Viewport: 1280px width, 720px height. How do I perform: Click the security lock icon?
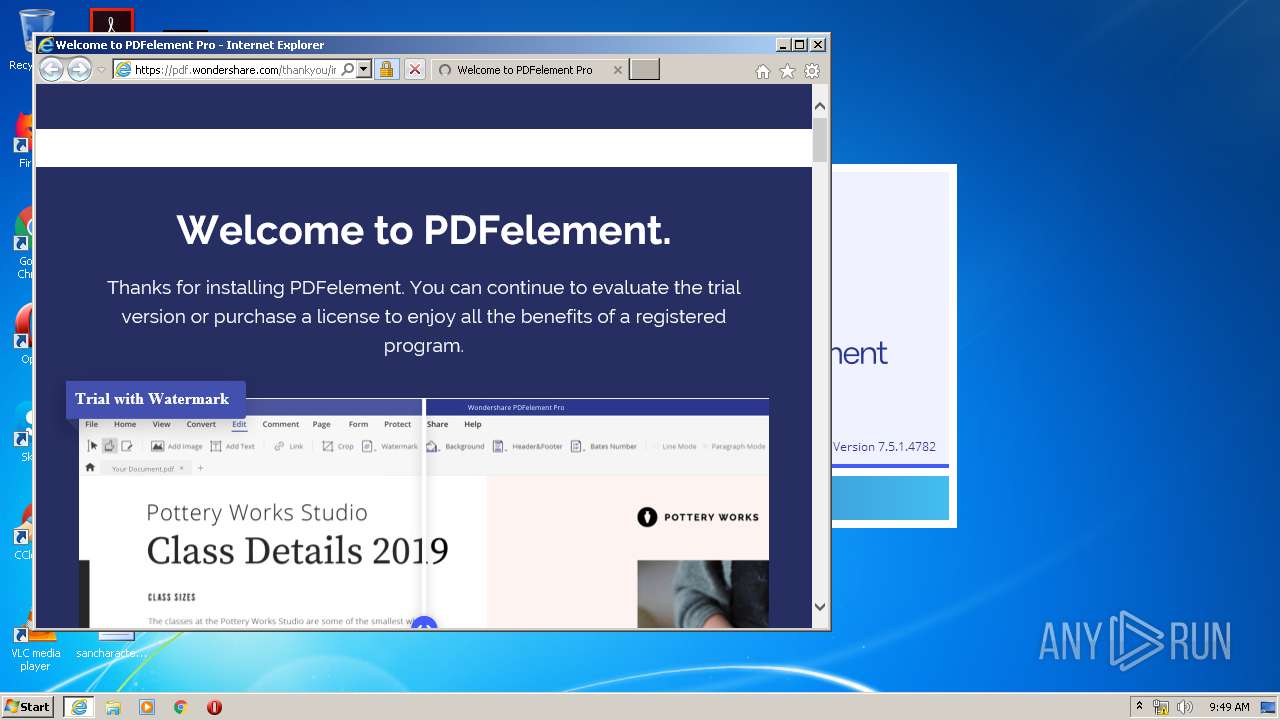click(x=386, y=69)
